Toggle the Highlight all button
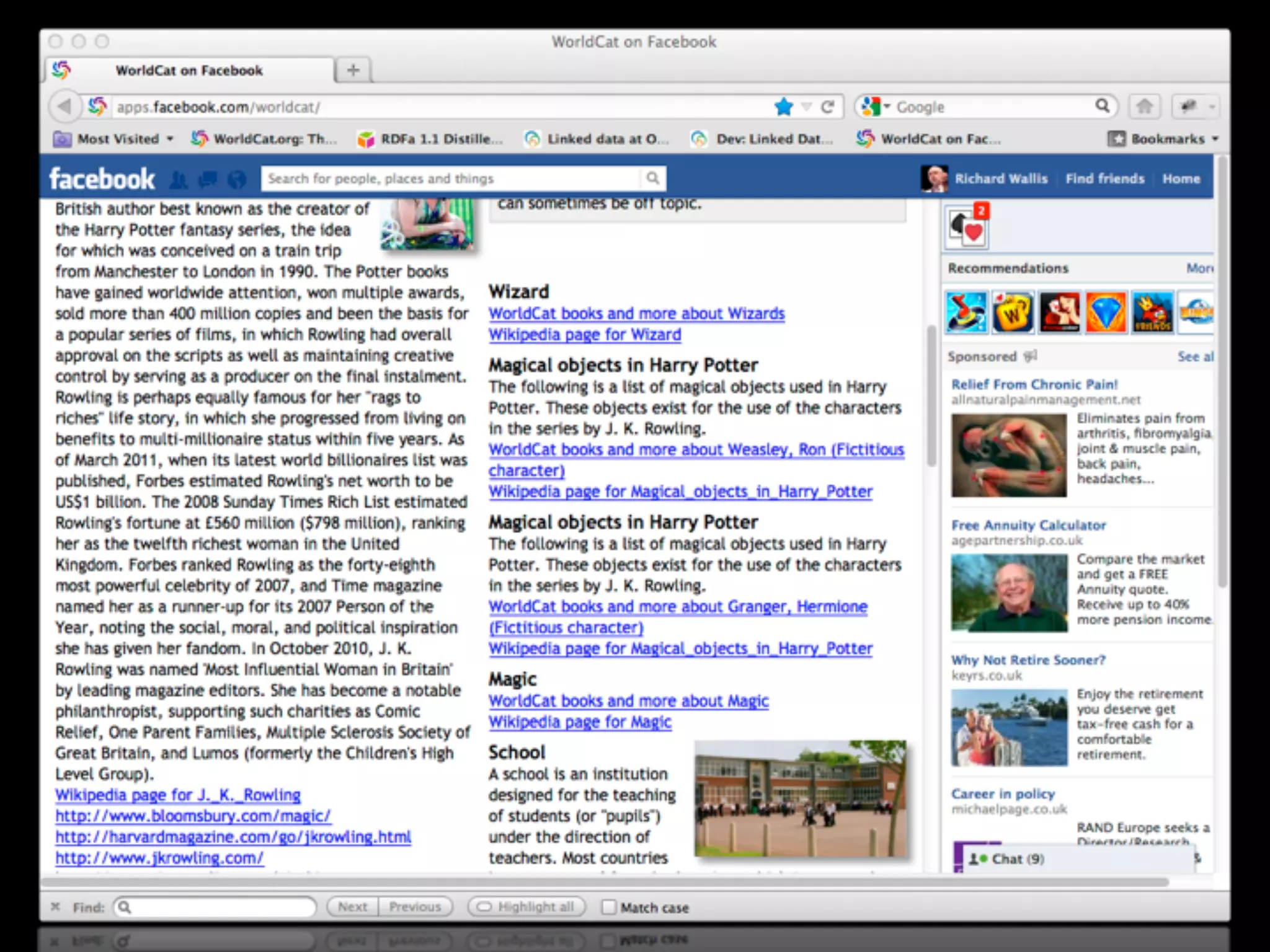Viewport: 1270px width, 952px height. 527,907
